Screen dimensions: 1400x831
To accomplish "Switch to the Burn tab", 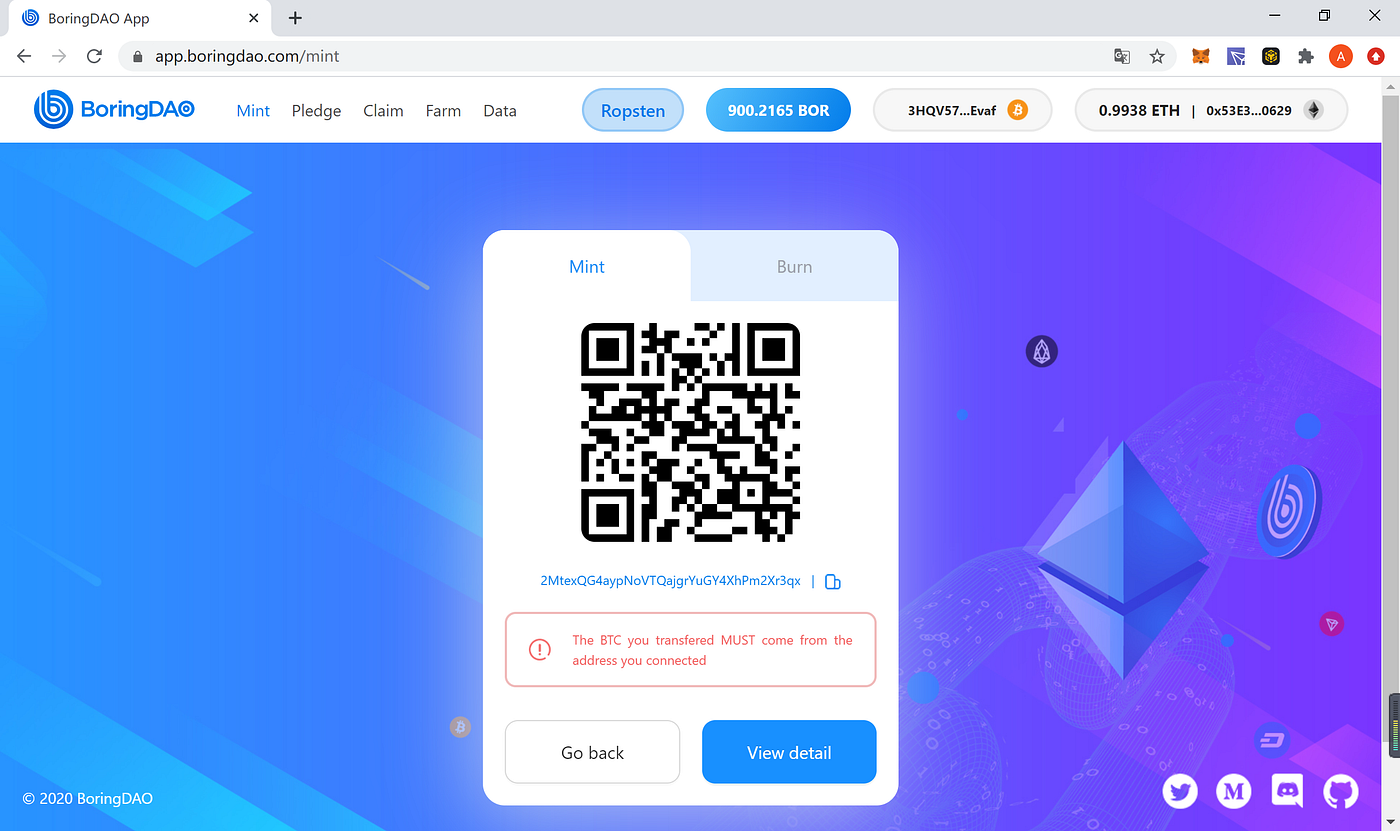I will tap(794, 266).
